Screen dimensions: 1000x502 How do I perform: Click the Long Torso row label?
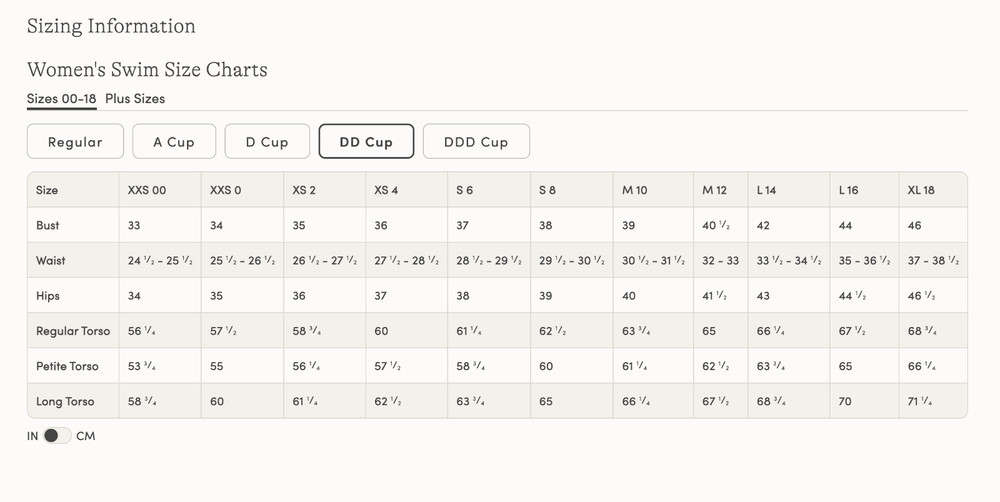(x=65, y=402)
